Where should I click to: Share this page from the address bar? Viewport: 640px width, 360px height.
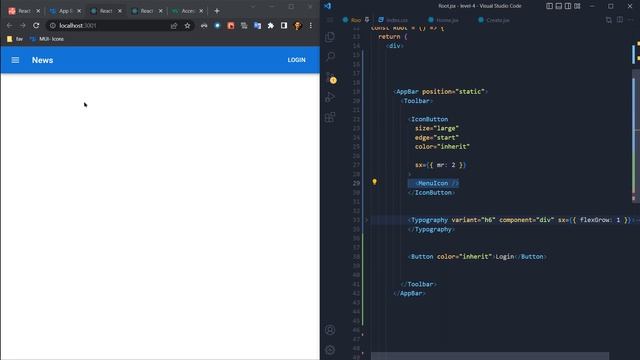(x=174, y=26)
